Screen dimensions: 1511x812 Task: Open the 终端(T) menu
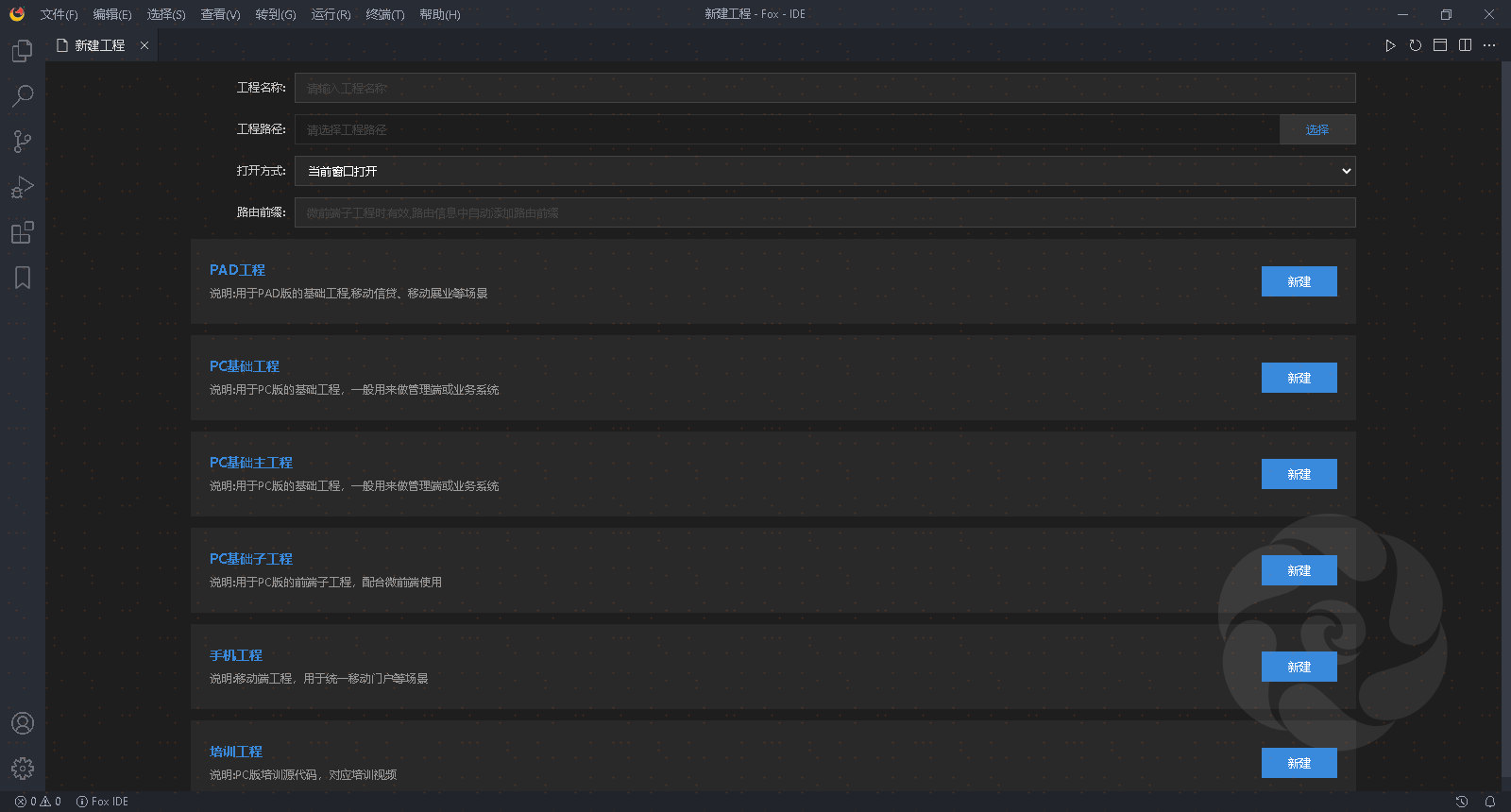click(384, 14)
